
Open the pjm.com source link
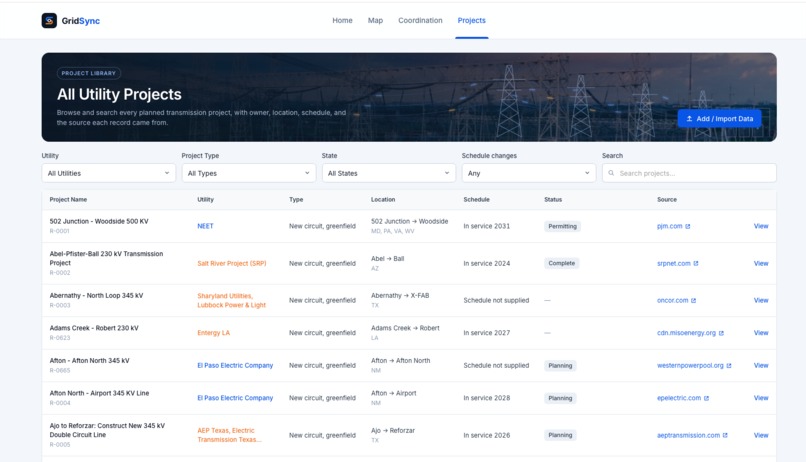click(x=669, y=226)
